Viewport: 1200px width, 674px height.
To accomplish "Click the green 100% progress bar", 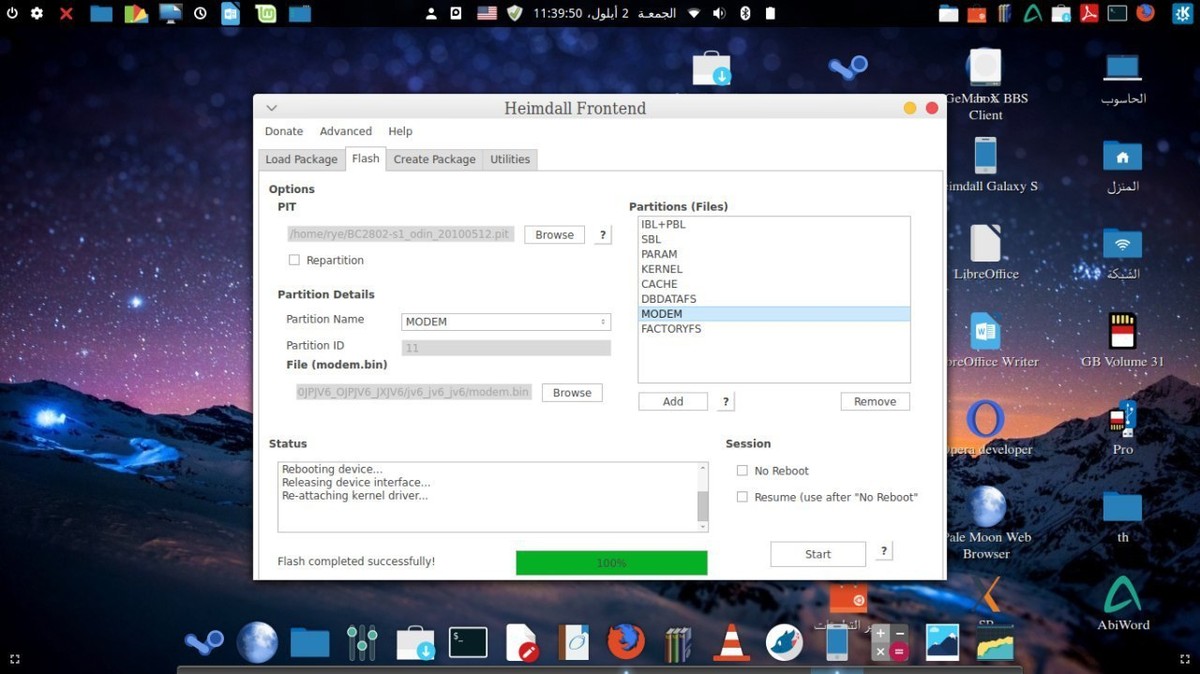I will pos(611,562).
